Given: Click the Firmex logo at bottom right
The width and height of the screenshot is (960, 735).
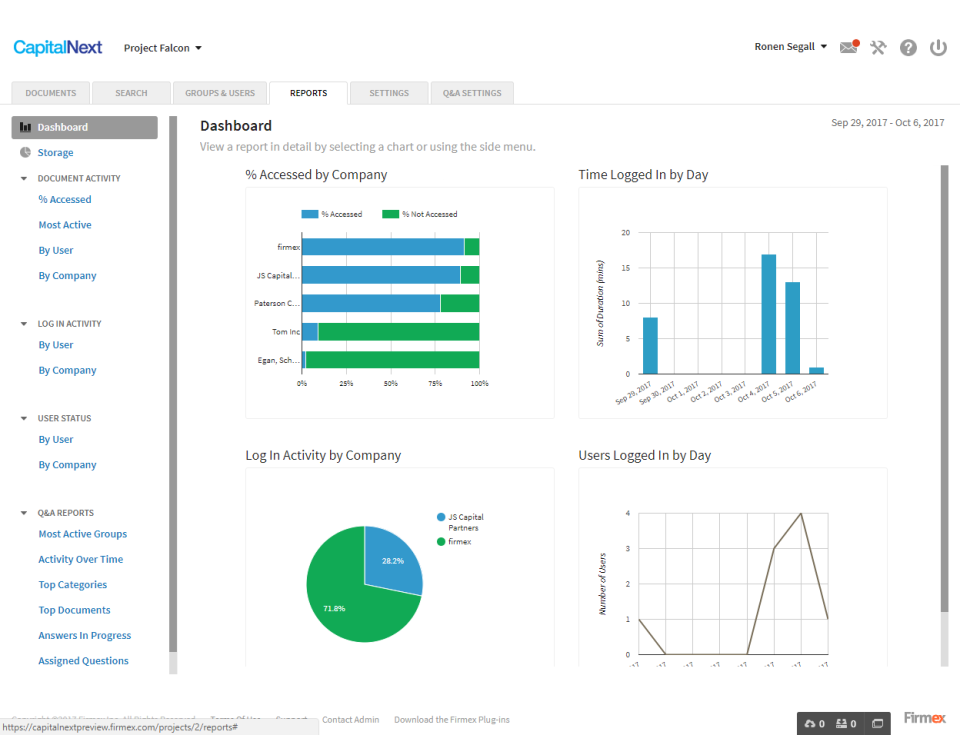Looking at the screenshot, I should pyautogui.click(x=924, y=718).
